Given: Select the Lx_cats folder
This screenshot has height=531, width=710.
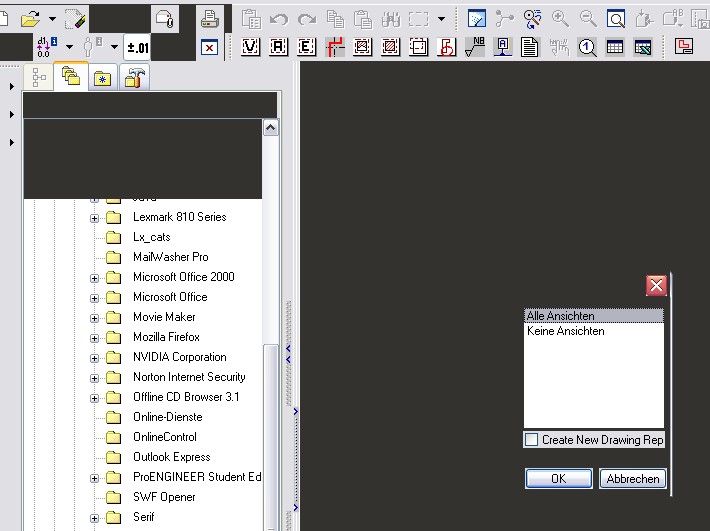Looking at the screenshot, I should (x=152, y=237).
